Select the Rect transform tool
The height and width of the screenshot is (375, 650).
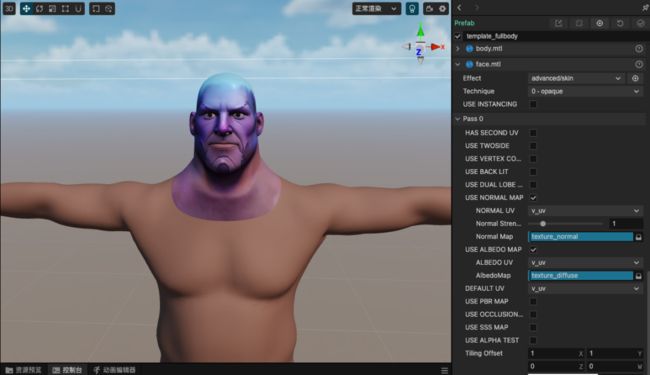[x=65, y=9]
